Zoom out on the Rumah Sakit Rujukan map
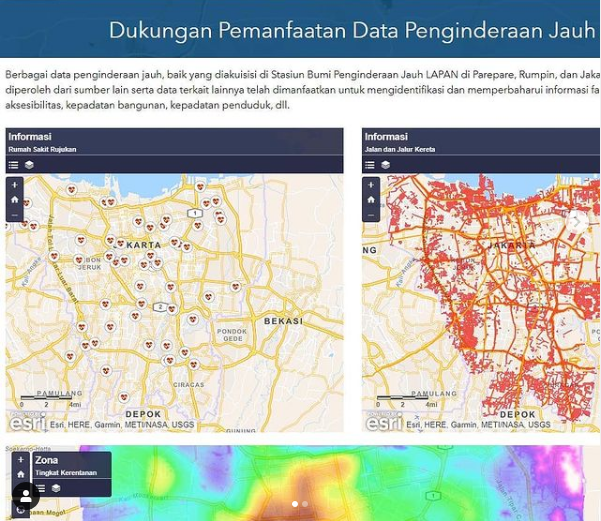 coord(15,215)
